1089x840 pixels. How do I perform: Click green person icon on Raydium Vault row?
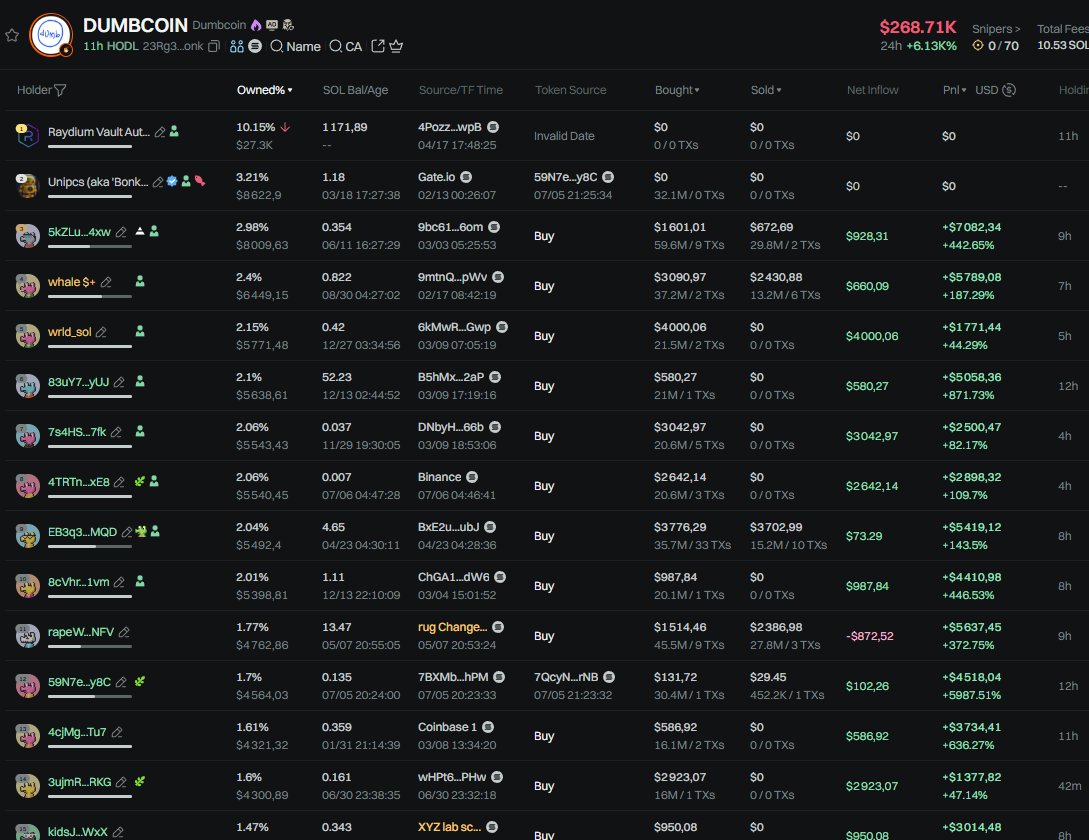click(174, 131)
